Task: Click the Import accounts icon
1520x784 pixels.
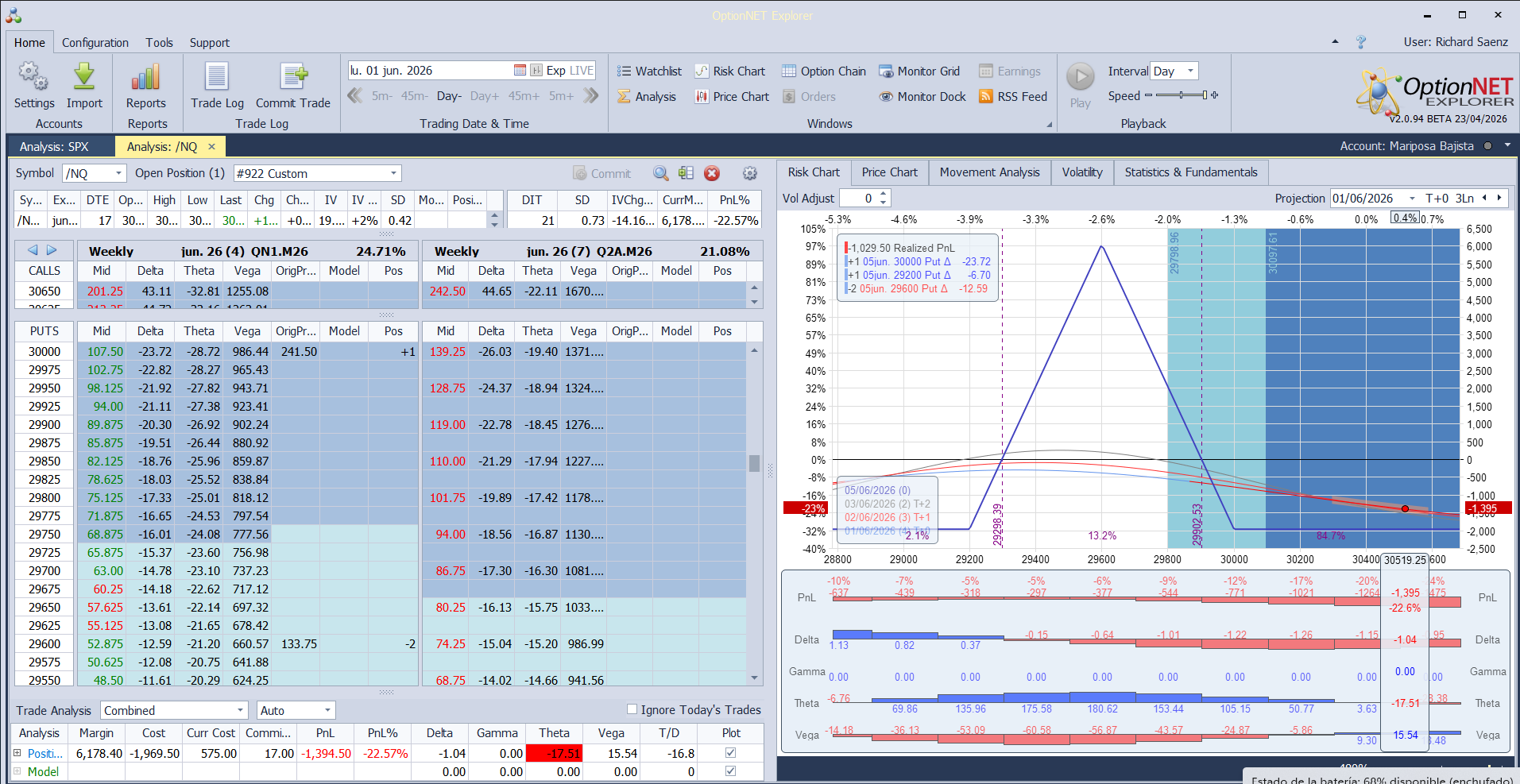Action: [x=84, y=77]
